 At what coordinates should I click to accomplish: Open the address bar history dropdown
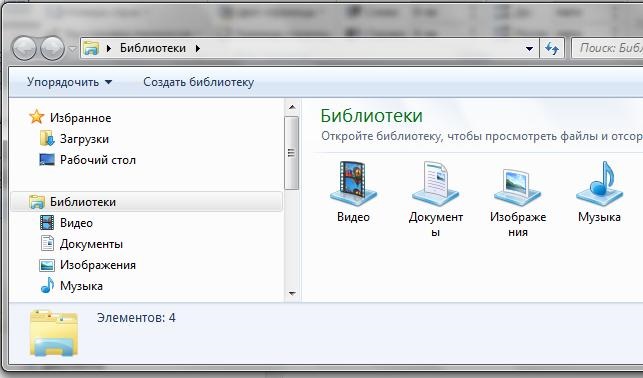tap(529, 48)
